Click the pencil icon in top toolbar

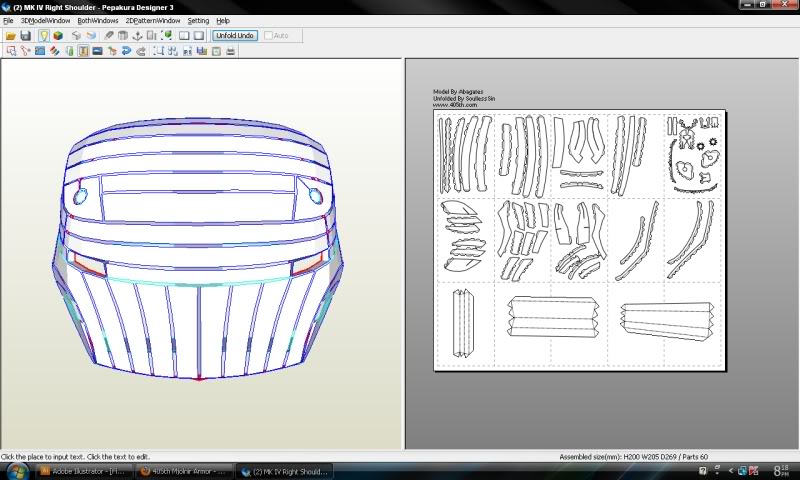pos(109,36)
